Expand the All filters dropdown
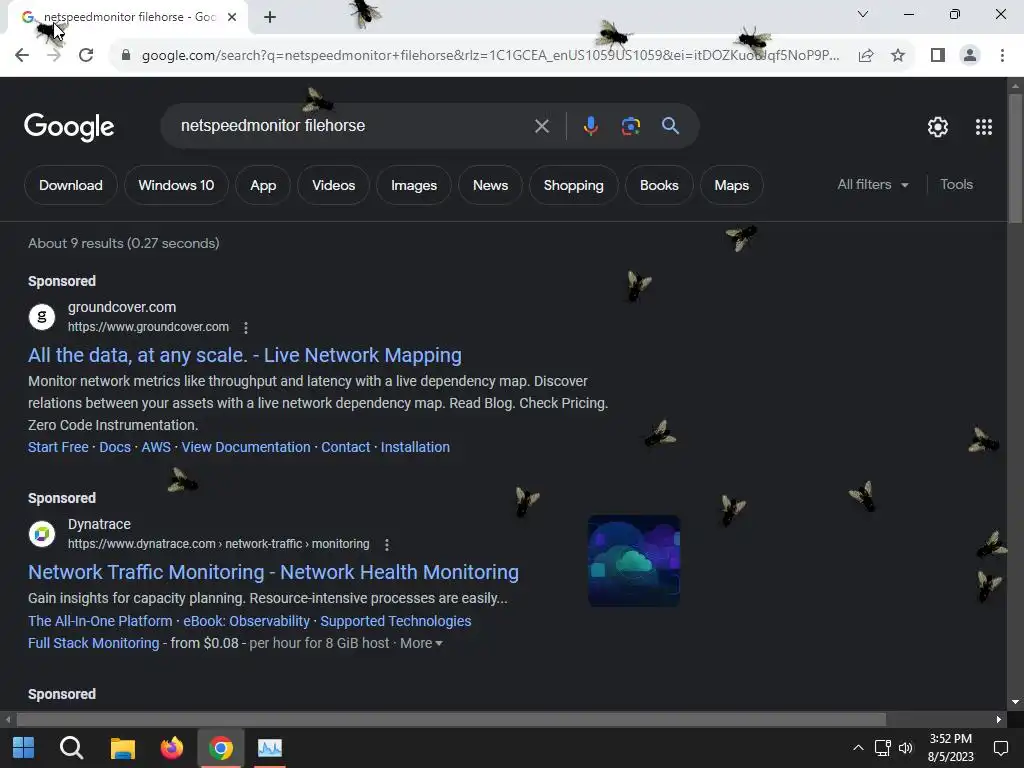Viewport: 1024px width, 768px height. pyautogui.click(x=873, y=185)
